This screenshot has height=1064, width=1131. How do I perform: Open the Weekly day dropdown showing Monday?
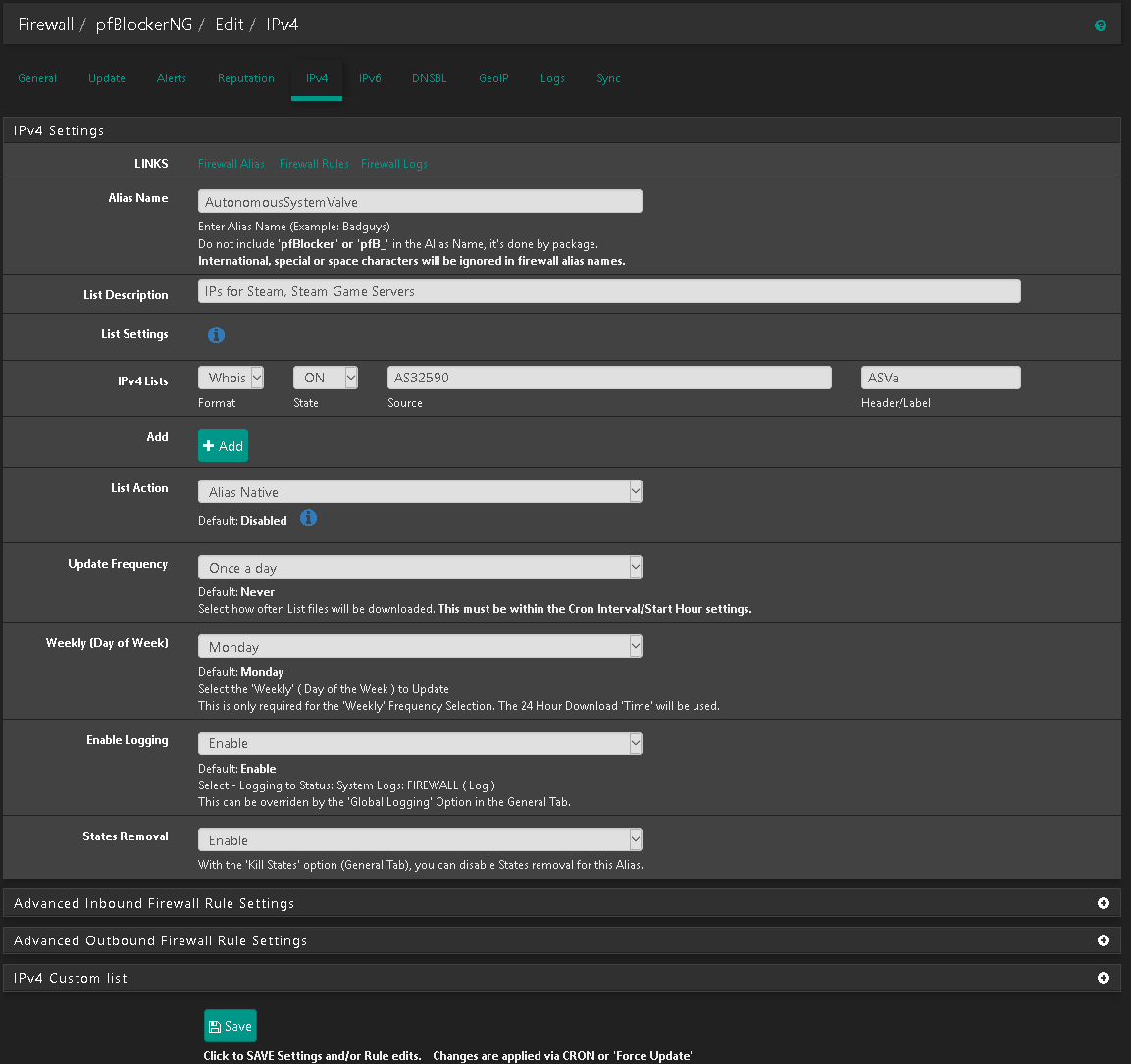pos(420,647)
